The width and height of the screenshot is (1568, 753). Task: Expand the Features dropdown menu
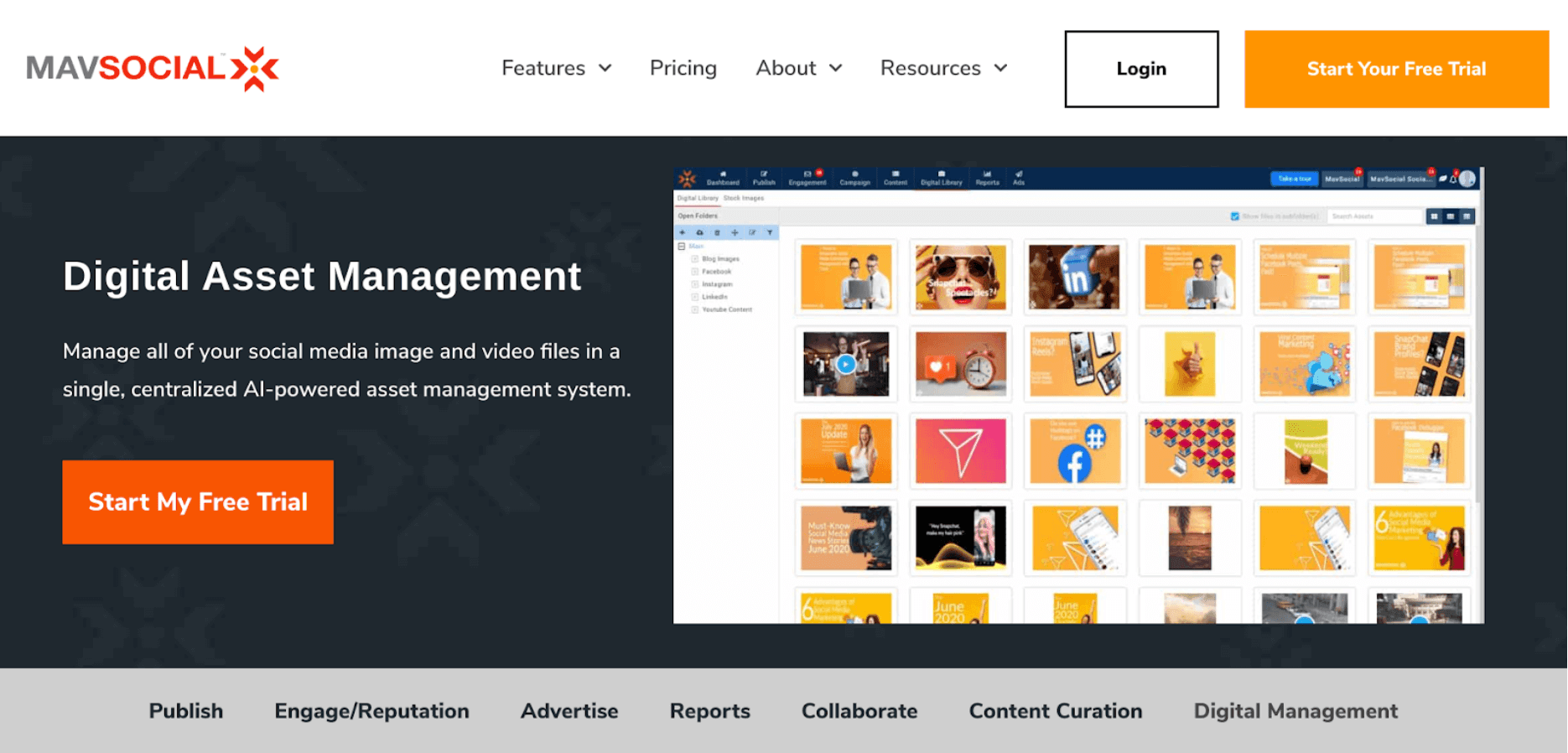click(556, 68)
